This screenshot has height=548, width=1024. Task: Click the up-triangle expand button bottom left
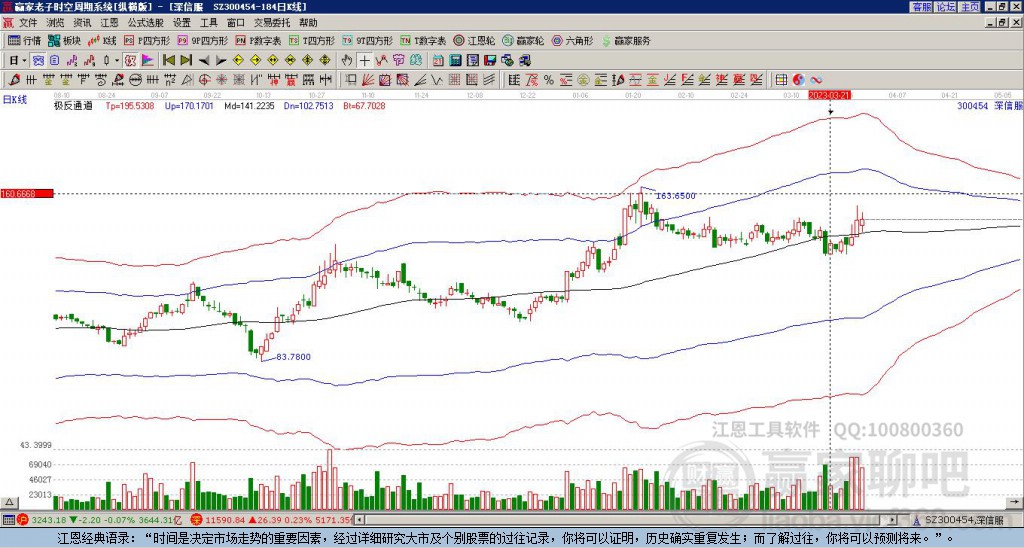(x=8, y=502)
